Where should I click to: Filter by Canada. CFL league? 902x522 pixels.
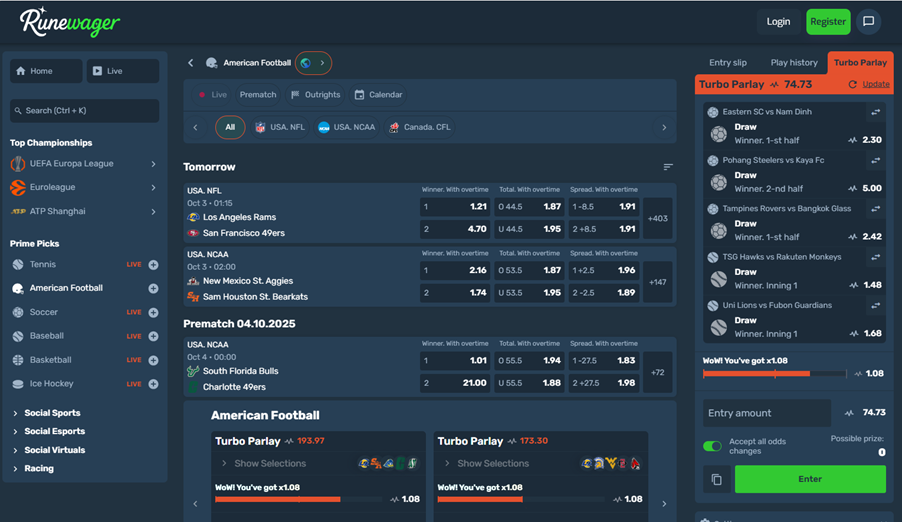(419, 127)
